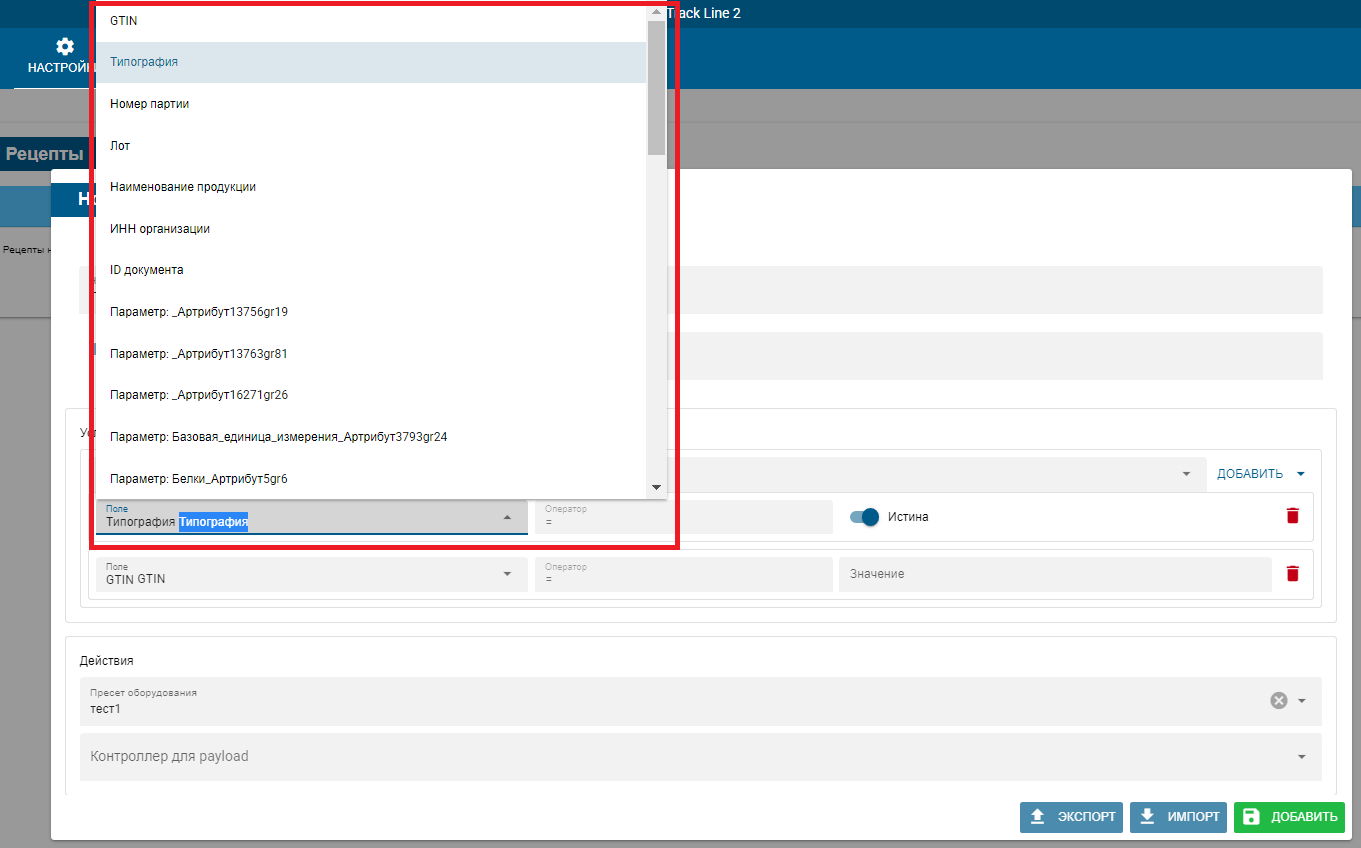Delete the GTIN condition row
The height and width of the screenshot is (848, 1361).
[1292, 573]
